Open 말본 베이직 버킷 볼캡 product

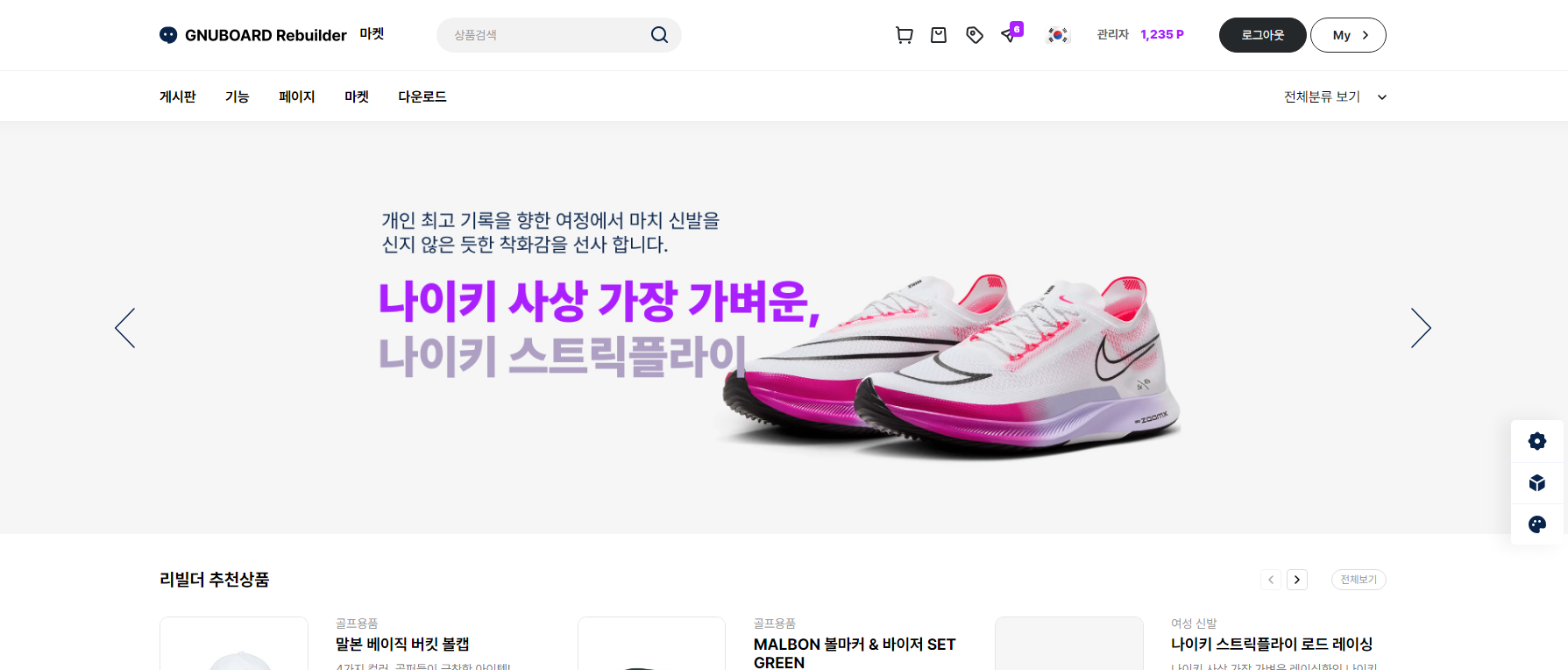point(402,644)
